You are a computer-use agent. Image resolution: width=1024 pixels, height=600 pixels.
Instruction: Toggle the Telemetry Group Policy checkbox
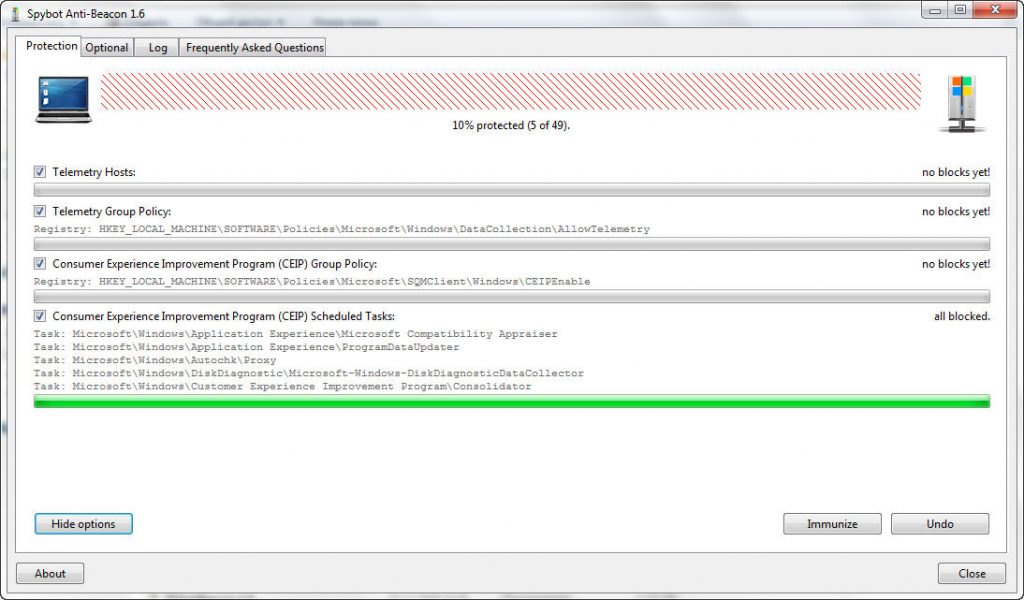click(40, 211)
